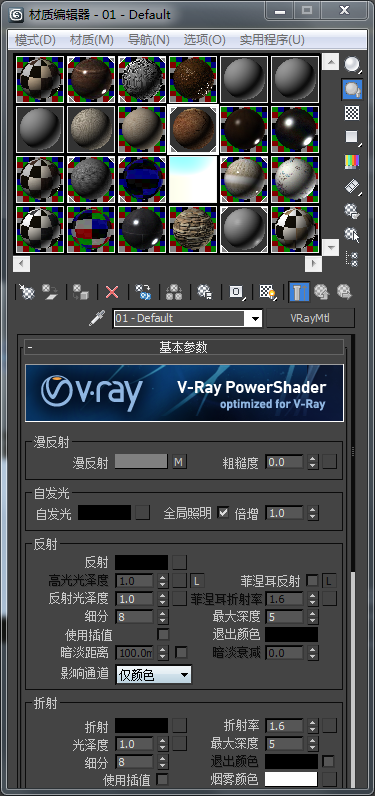Open the material editor Options icon

pyautogui.click(x=352, y=210)
